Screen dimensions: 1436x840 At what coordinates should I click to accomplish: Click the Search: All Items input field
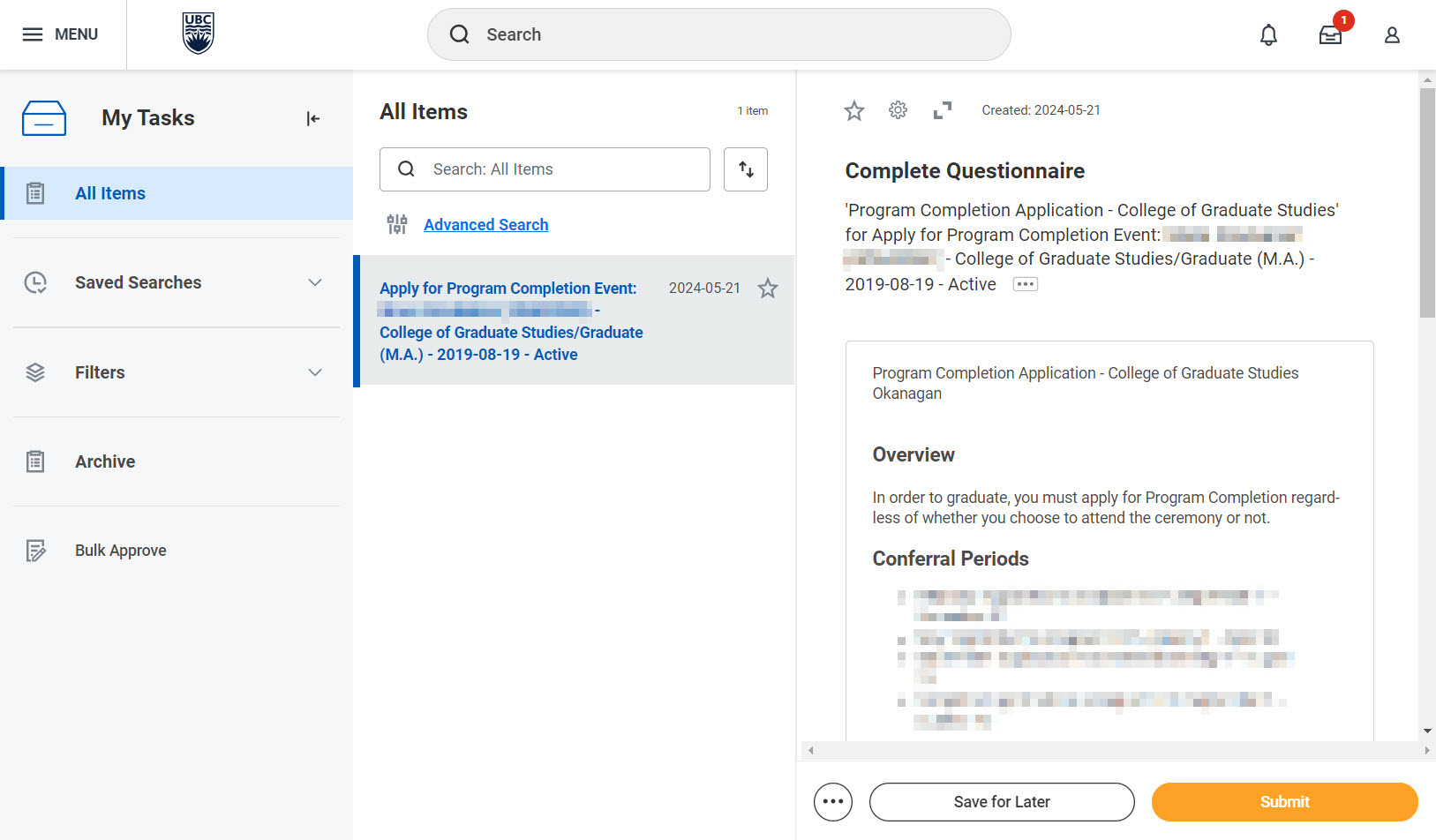point(556,169)
